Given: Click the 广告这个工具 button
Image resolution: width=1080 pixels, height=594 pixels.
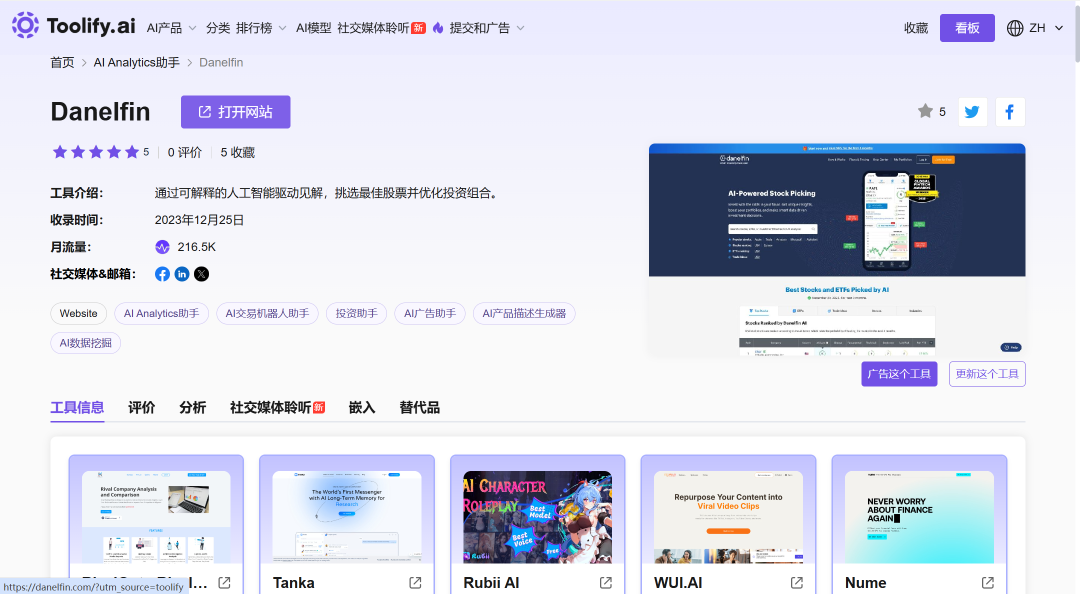Looking at the screenshot, I should pos(899,374).
